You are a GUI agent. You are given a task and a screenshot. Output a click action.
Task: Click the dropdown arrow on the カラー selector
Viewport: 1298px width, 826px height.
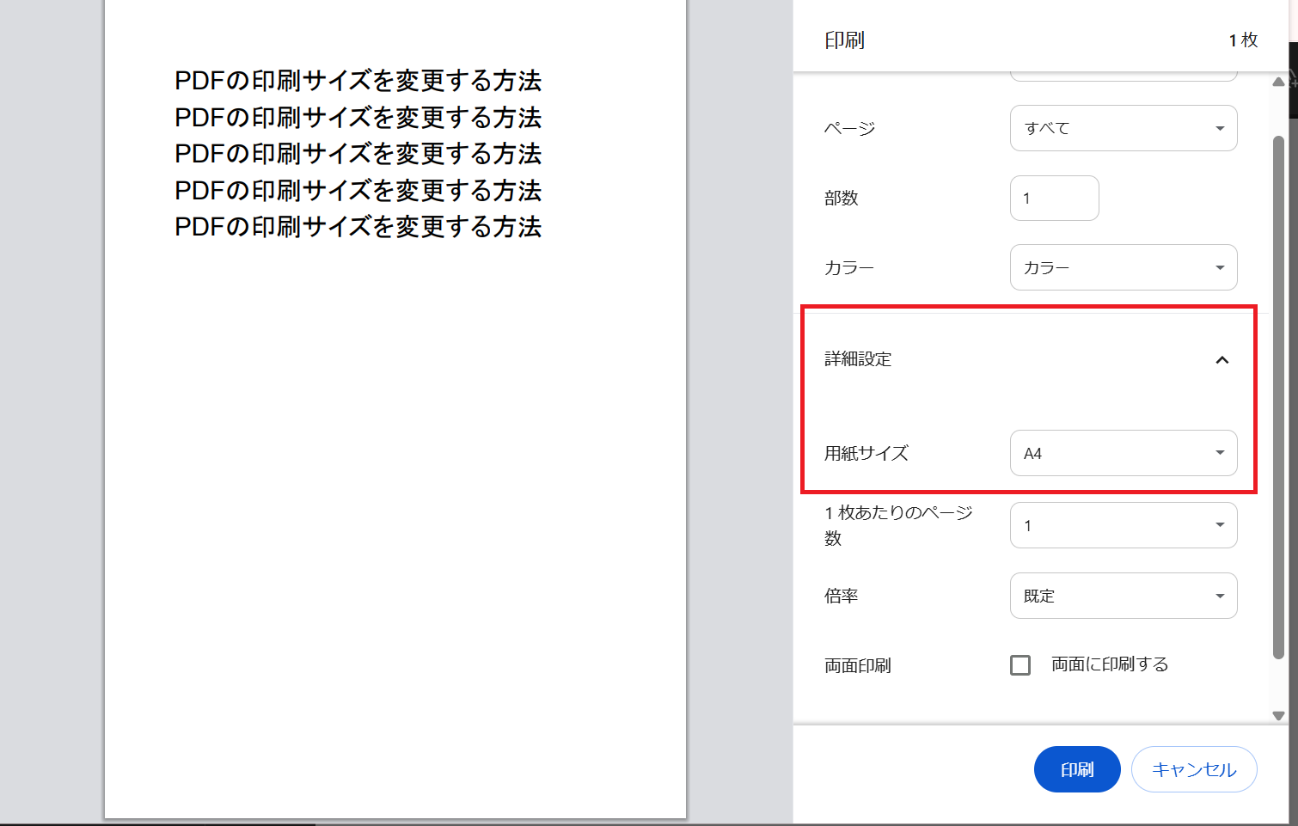point(1219,267)
